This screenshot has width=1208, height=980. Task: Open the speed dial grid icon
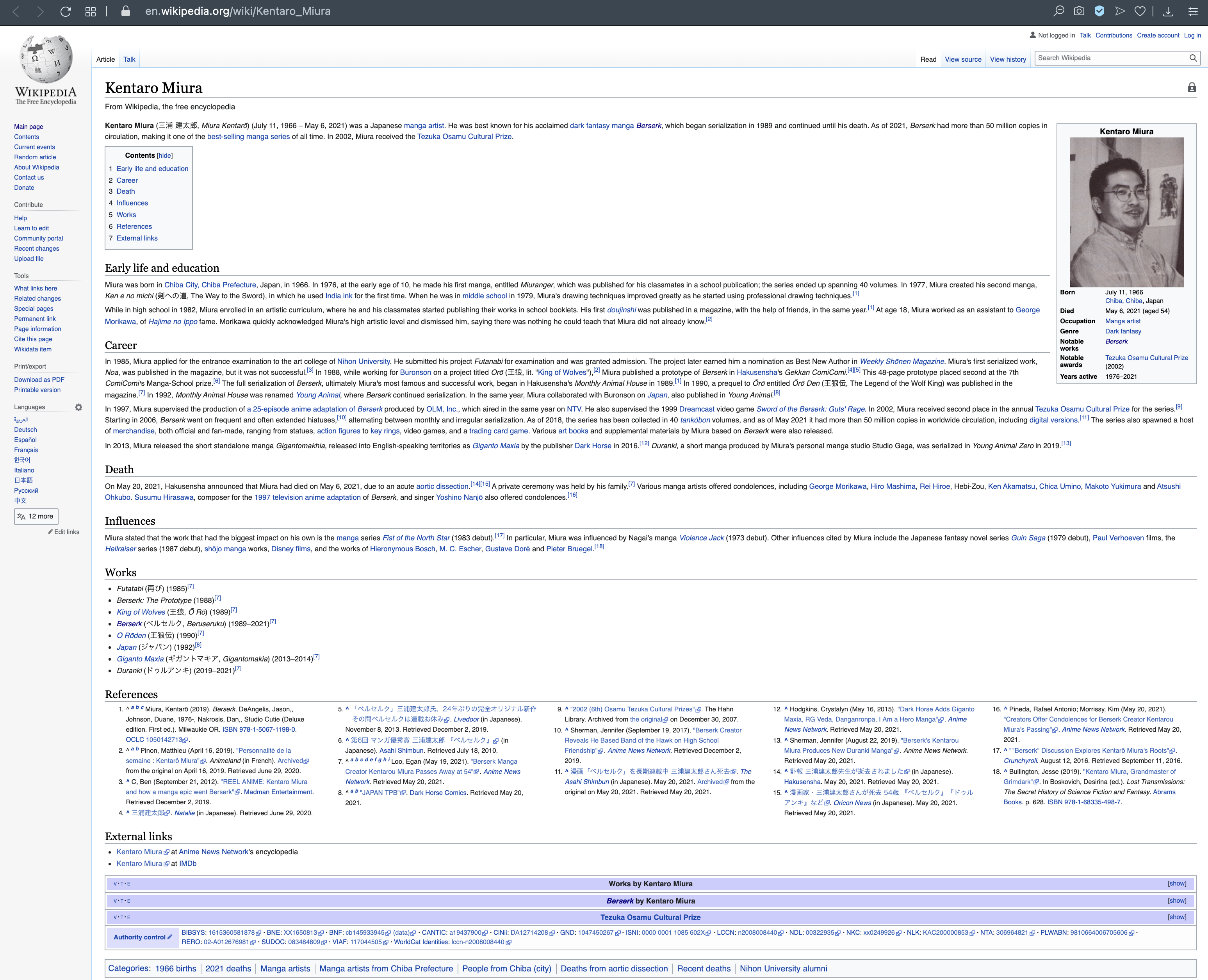pos(90,11)
